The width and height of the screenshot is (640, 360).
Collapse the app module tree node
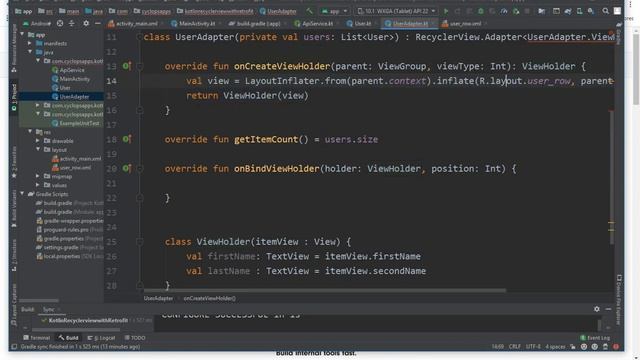(22, 35)
